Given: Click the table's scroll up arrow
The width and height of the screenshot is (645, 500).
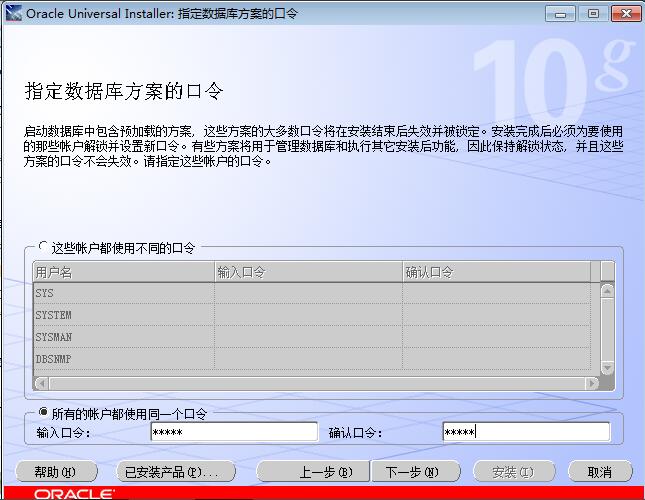Looking at the screenshot, I should (608, 290).
